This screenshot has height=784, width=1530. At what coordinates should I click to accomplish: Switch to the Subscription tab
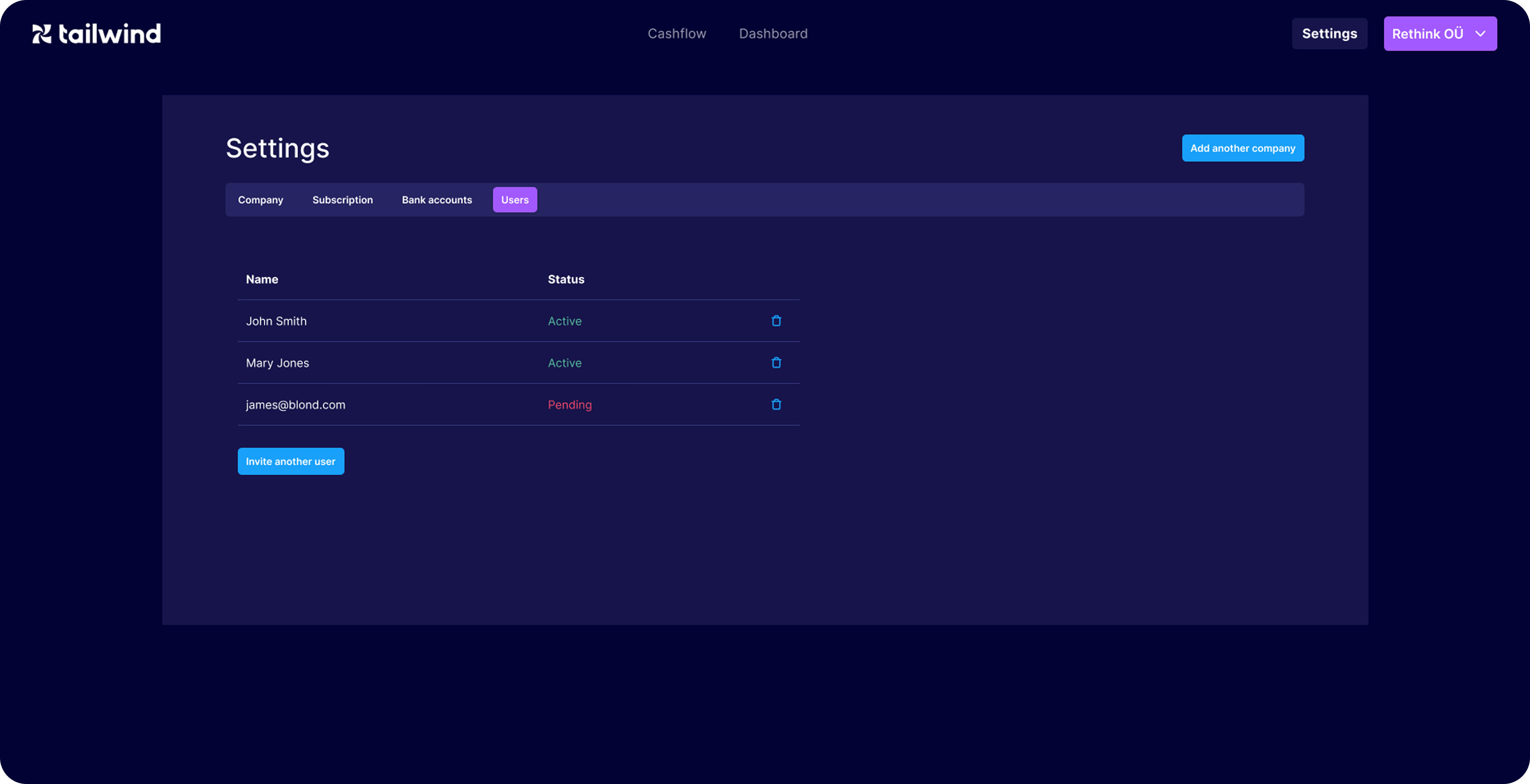(342, 200)
